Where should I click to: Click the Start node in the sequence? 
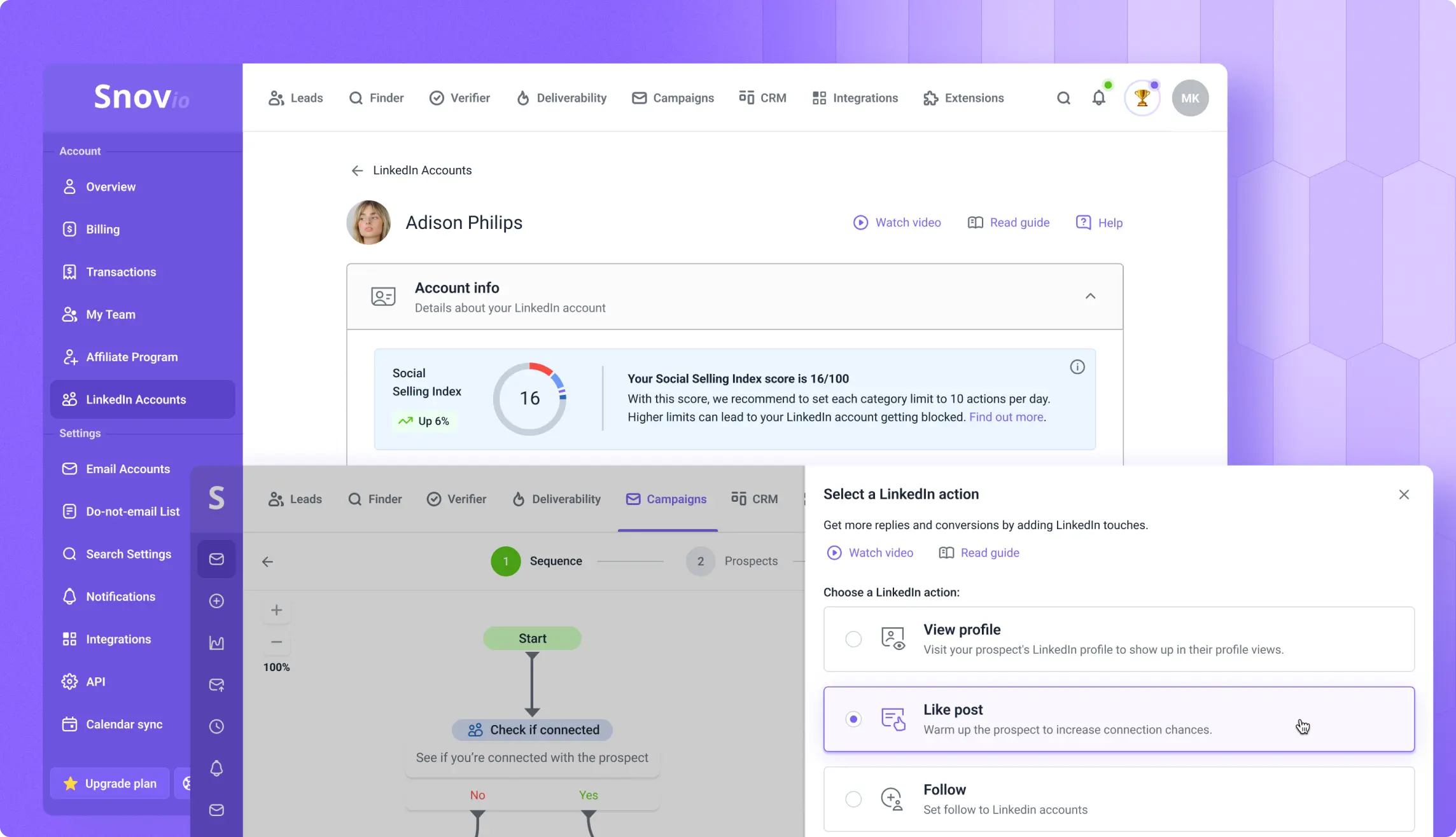532,639
